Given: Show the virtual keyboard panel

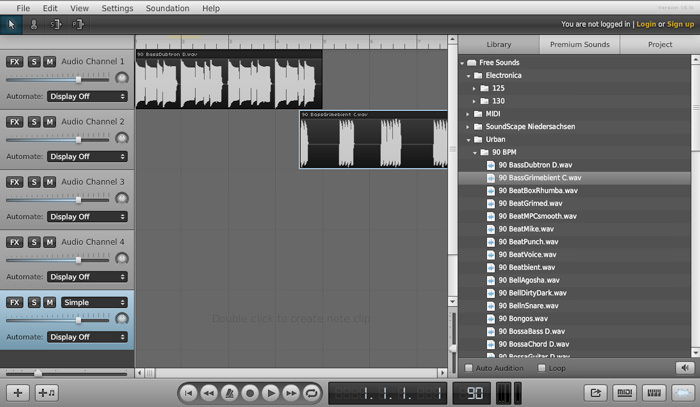Looking at the screenshot, I should (654, 393).
